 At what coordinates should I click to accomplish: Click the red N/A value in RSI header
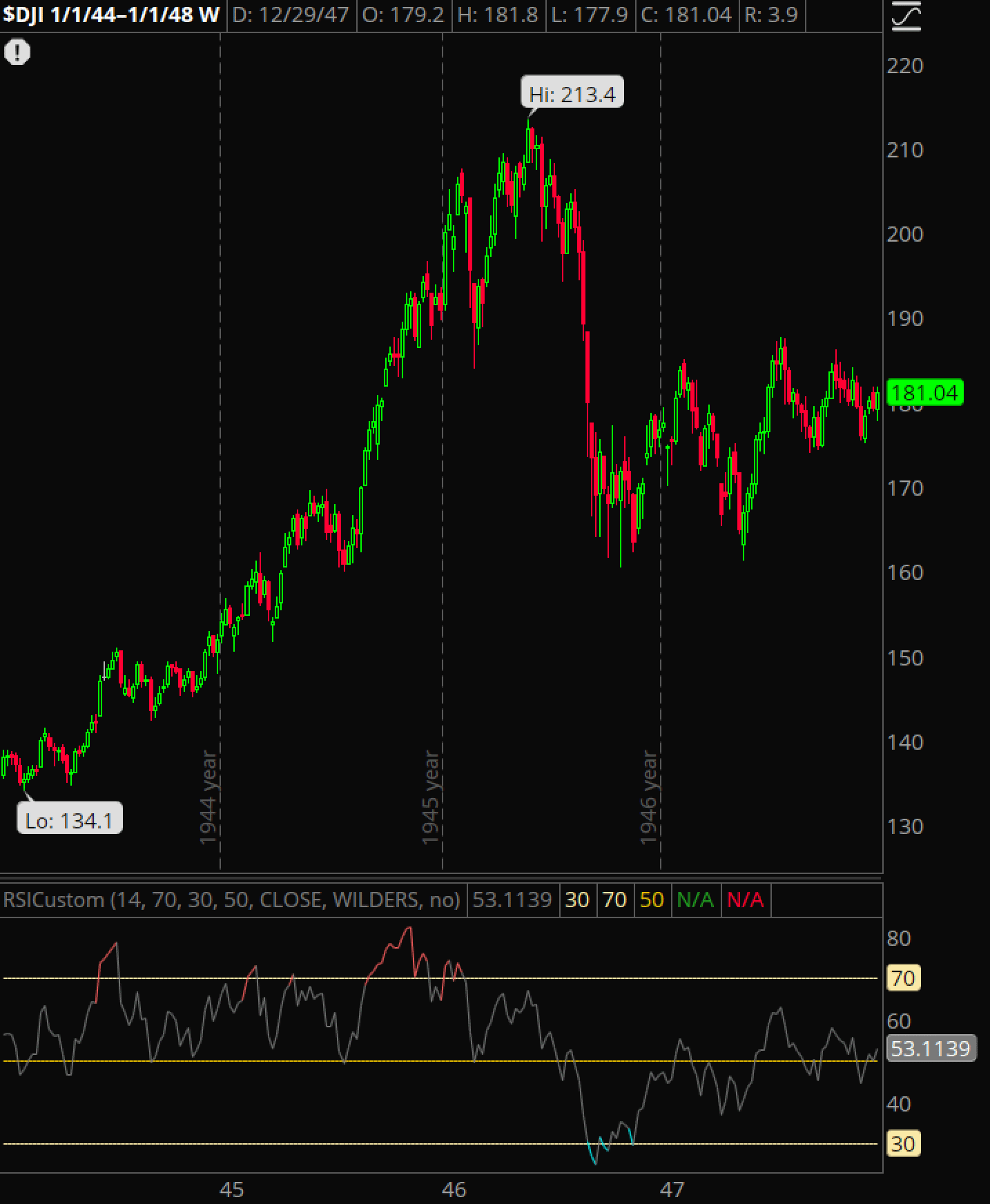pos(746,900)
